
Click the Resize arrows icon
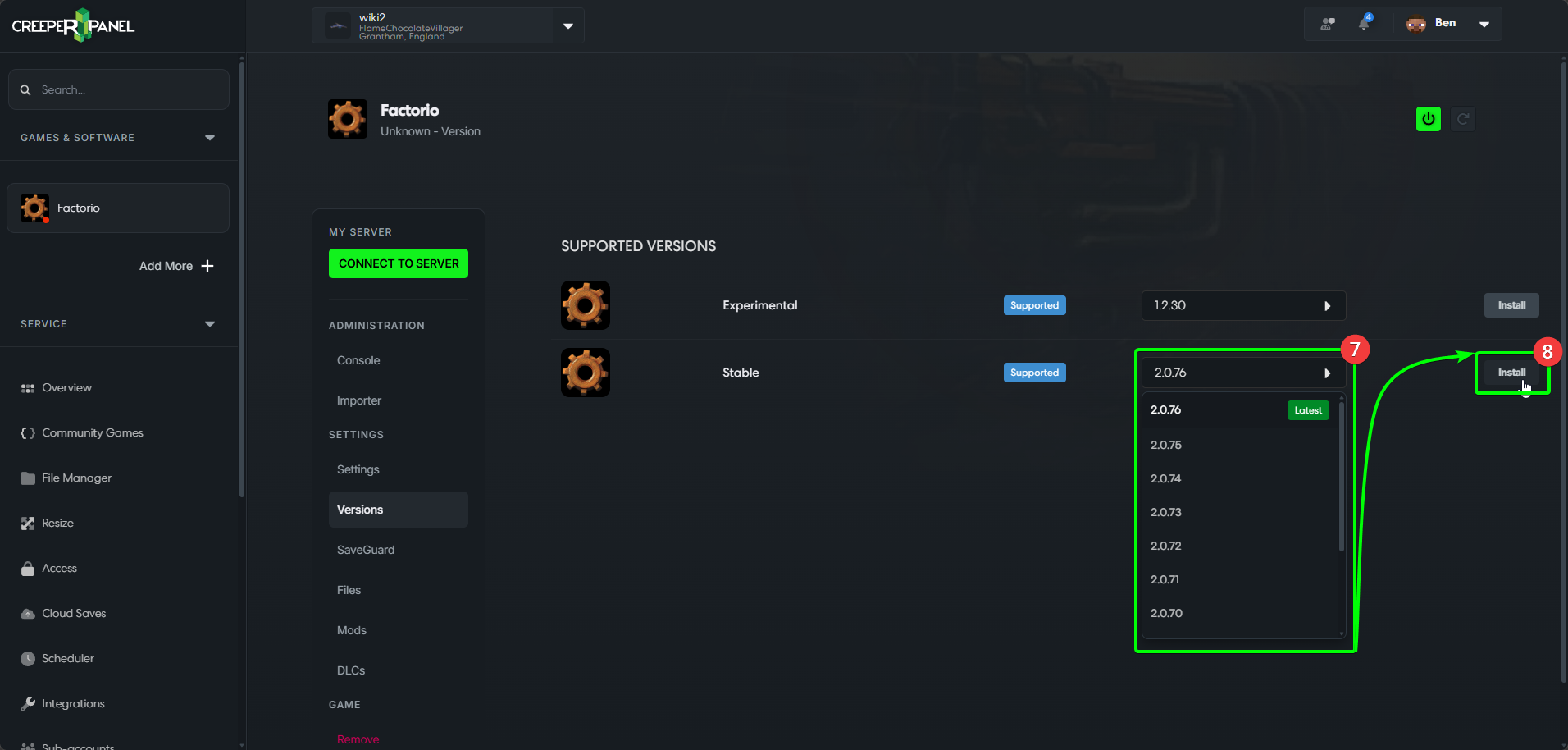27,523
